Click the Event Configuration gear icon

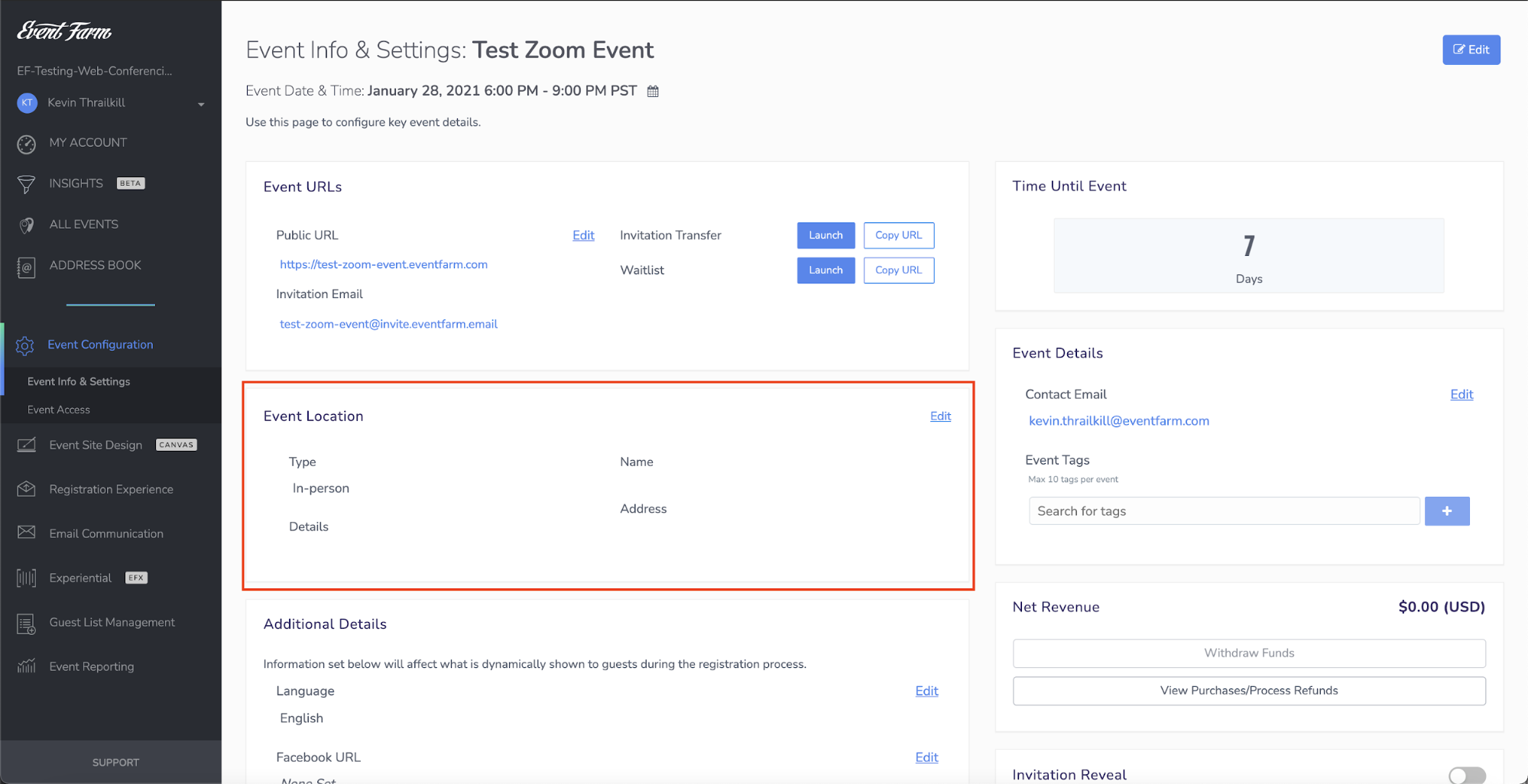(x=25, y=345)
